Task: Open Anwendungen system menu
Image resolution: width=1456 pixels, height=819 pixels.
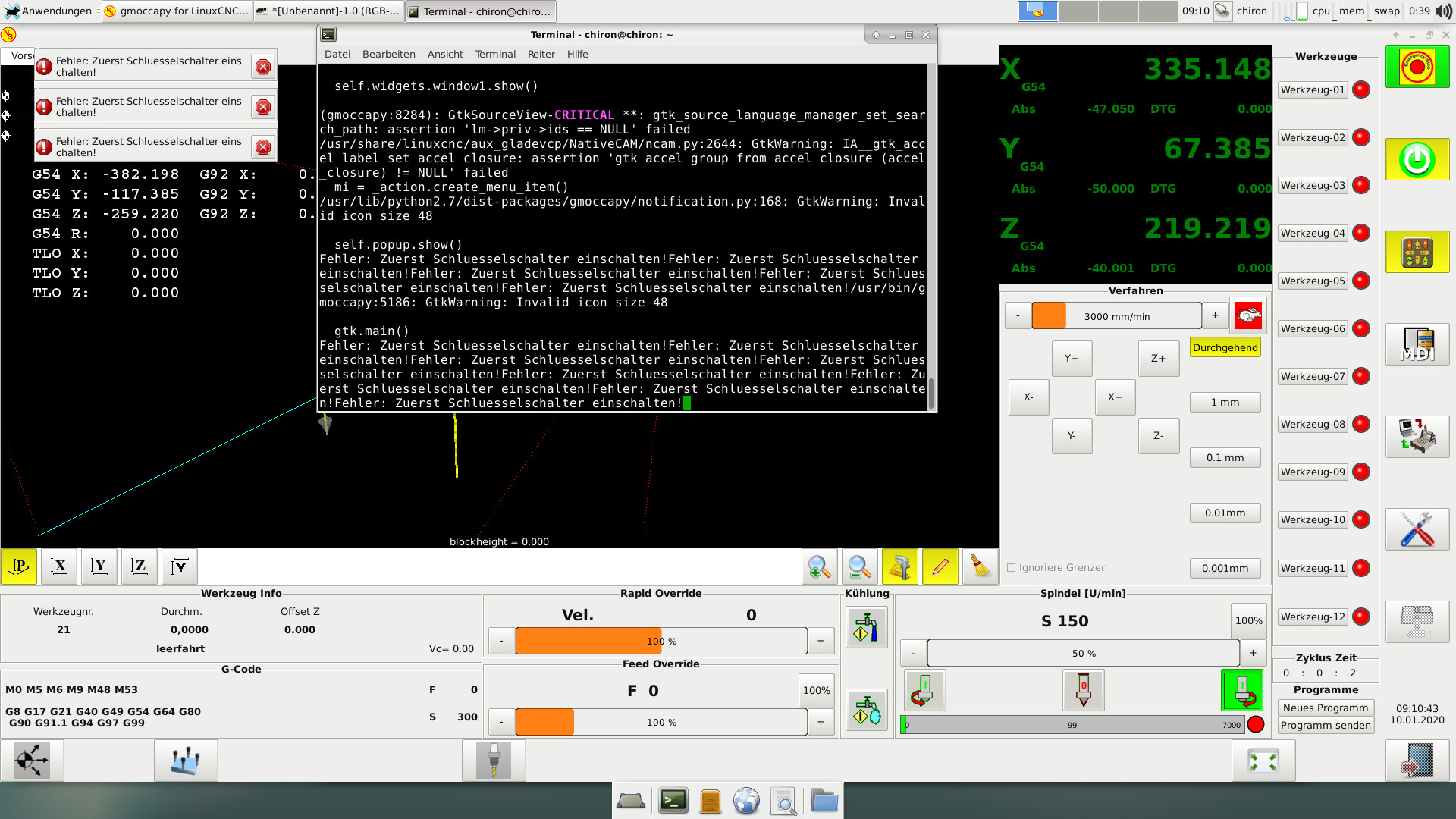Action: tap(48, 11)
